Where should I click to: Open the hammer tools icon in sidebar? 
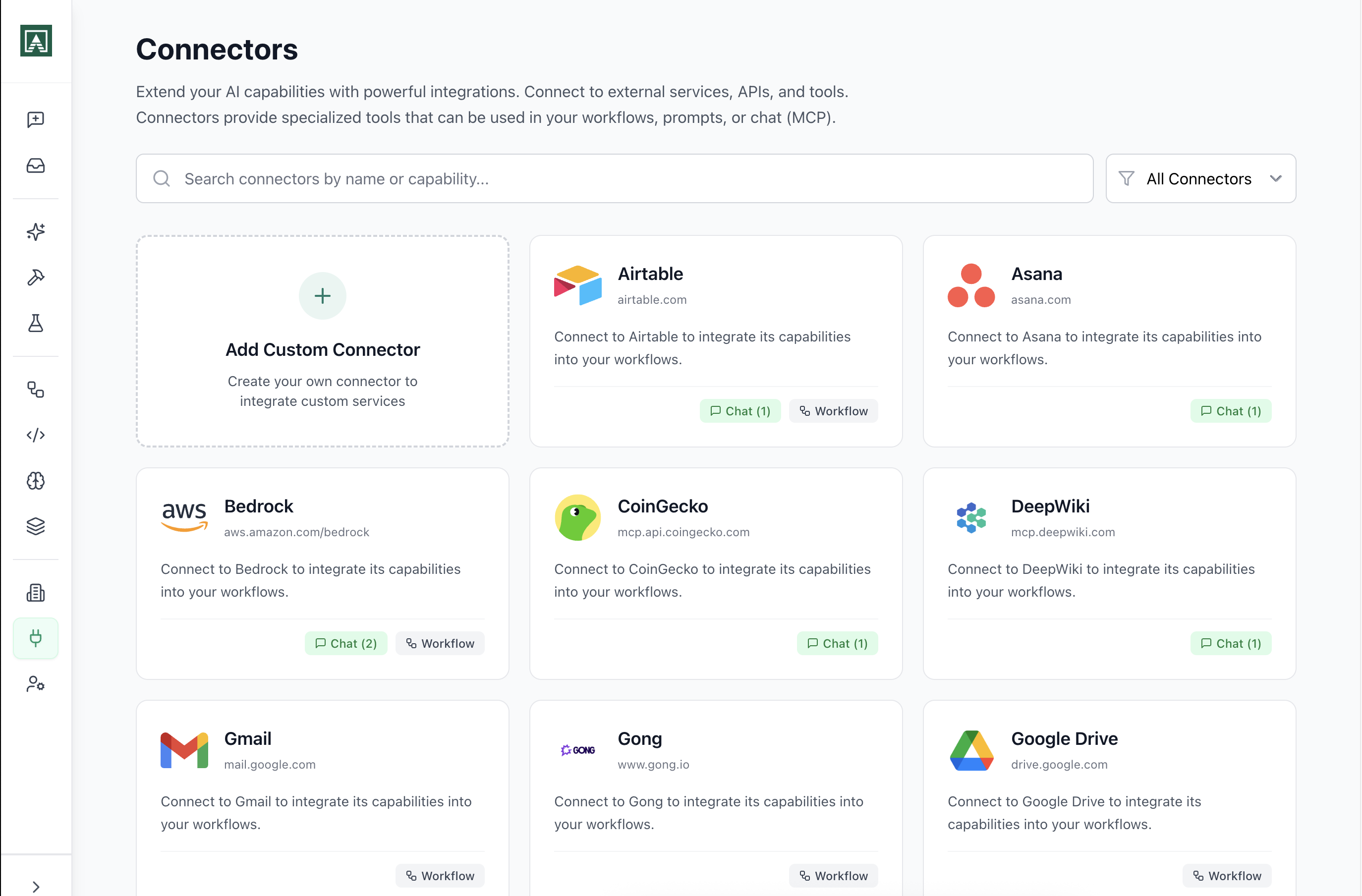36,278
